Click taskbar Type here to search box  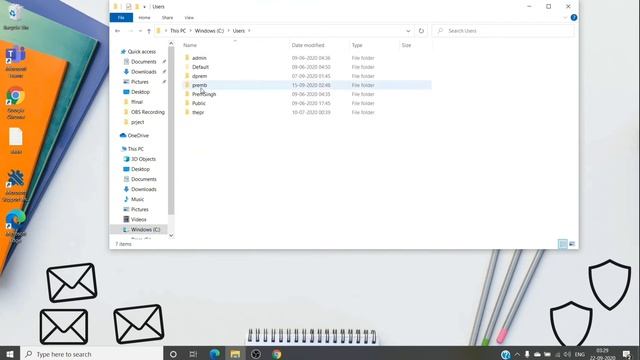point(92,354)
